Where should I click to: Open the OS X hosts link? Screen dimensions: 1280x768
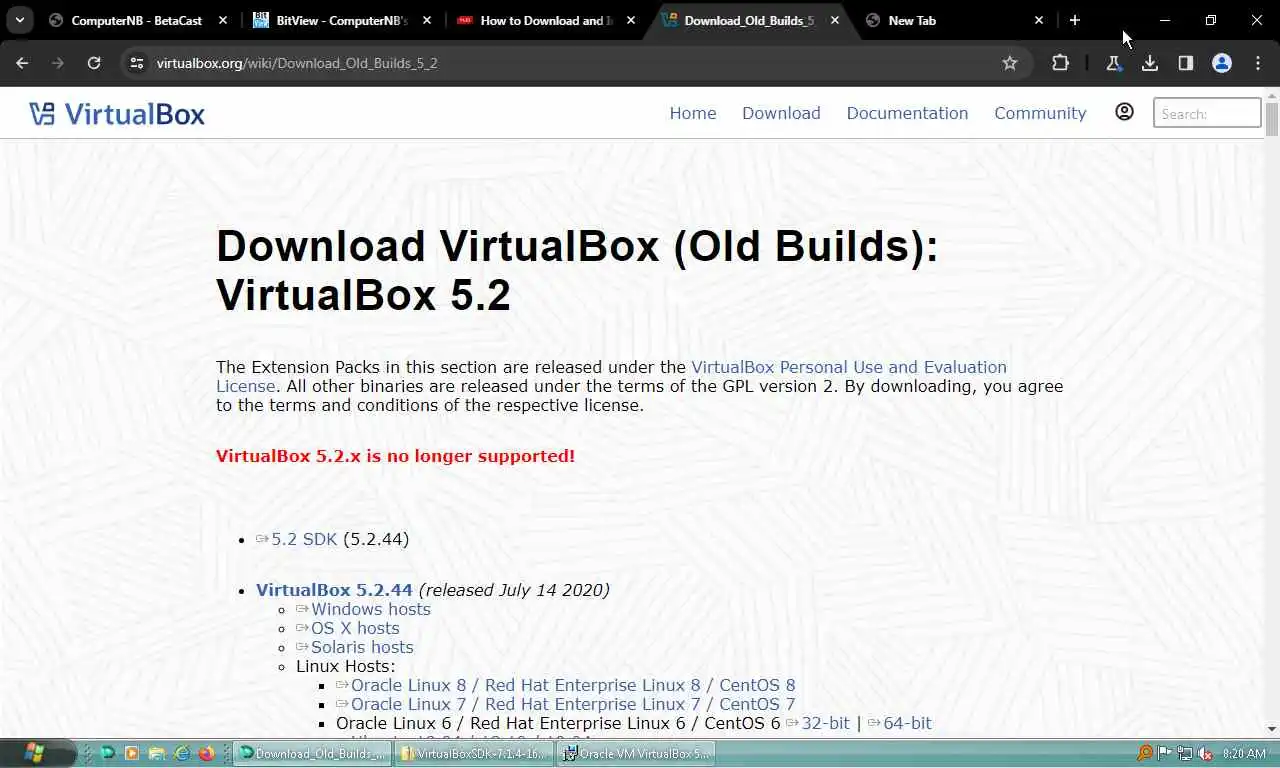click(x=355, y=628)
